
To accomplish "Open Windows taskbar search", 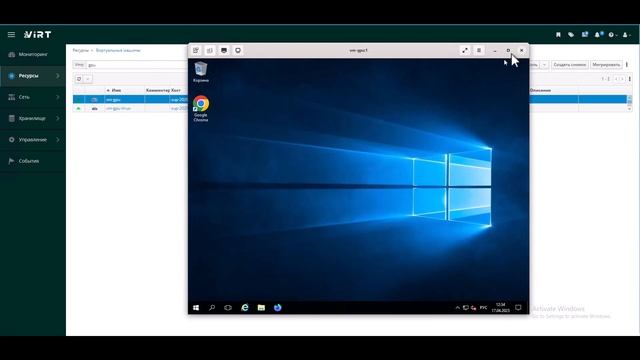I will (x=212, y=308).
